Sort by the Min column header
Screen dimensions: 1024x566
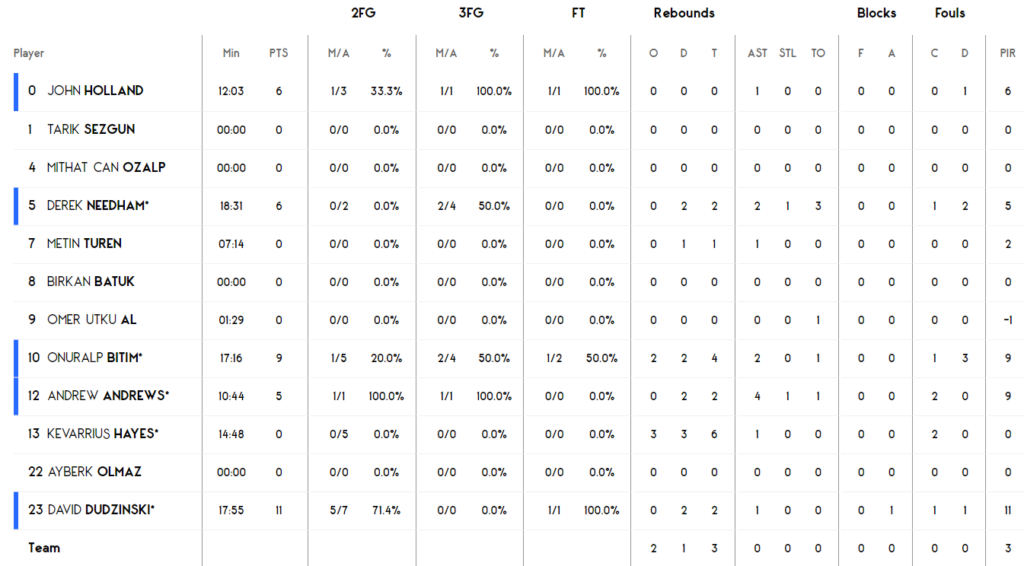point(231,53)
